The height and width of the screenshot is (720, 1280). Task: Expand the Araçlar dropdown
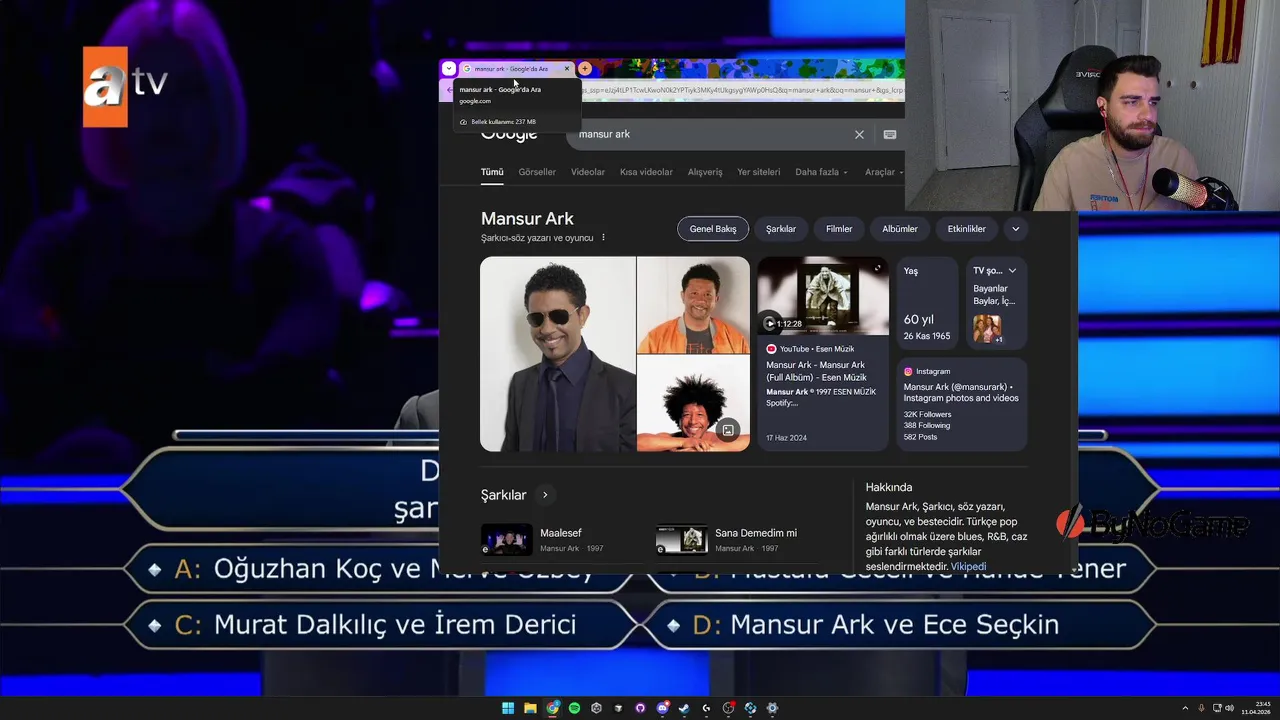(883, 172)
